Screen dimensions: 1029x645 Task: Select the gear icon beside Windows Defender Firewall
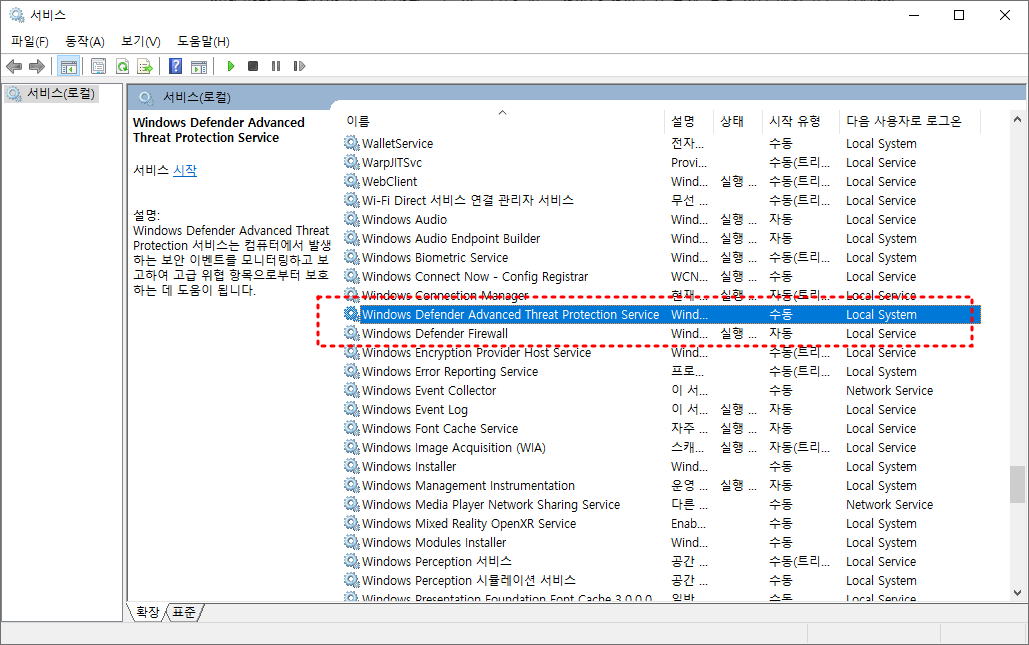pyautogui.click(x=352, y=333)
